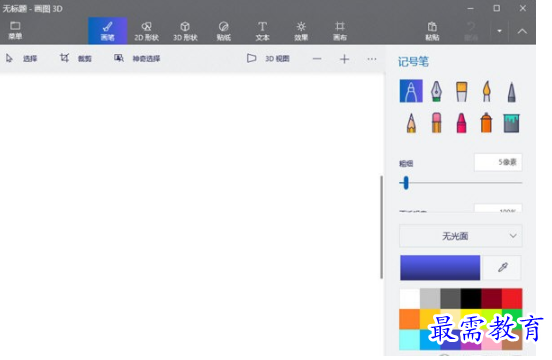Pick the eyedropper tool
Image resolution: width=552 pixels, height=360 pixels.
point(502,268)
